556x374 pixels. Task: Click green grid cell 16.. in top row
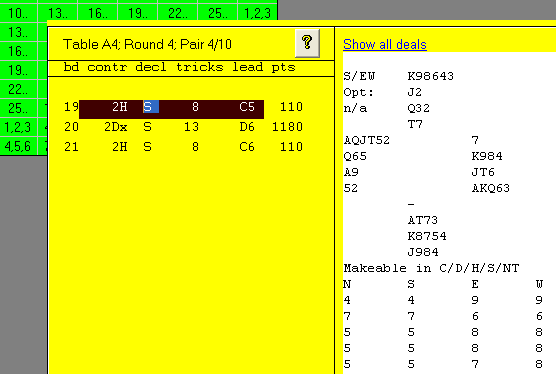98,13
